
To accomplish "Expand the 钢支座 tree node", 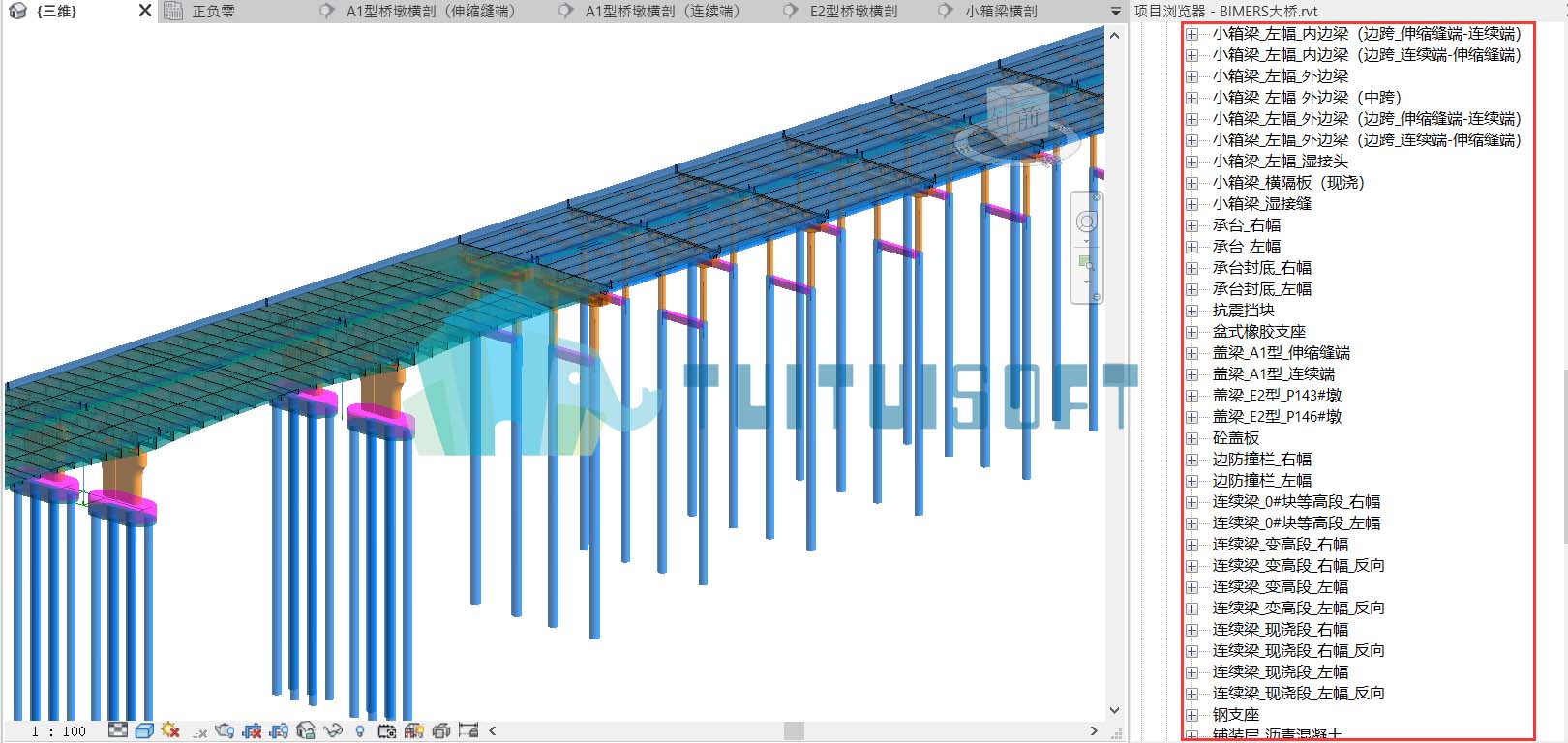I will click(1192, 715).
